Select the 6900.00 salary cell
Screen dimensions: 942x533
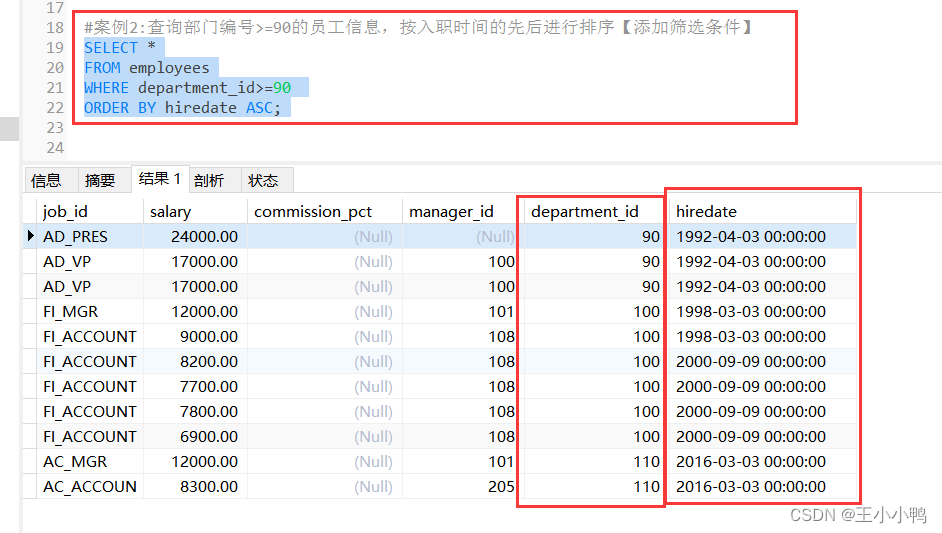[195, 437]
